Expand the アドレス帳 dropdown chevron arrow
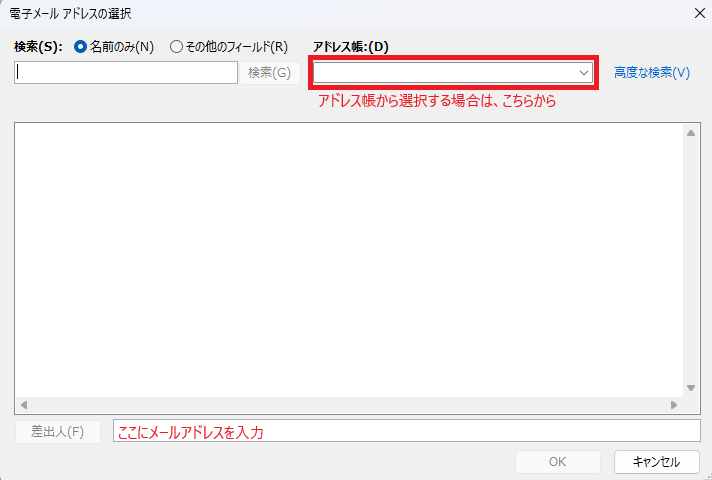Image resolution: width=712 pixels, height=480 pixels. coord(584,72)
